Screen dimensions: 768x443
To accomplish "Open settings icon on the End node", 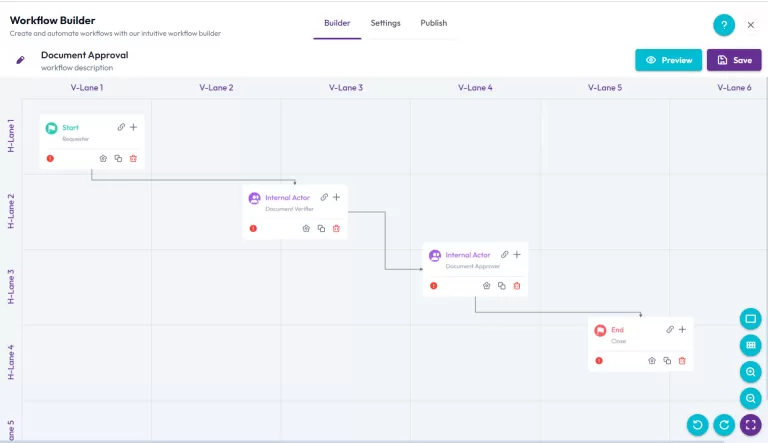I will [x=652, y=360].
